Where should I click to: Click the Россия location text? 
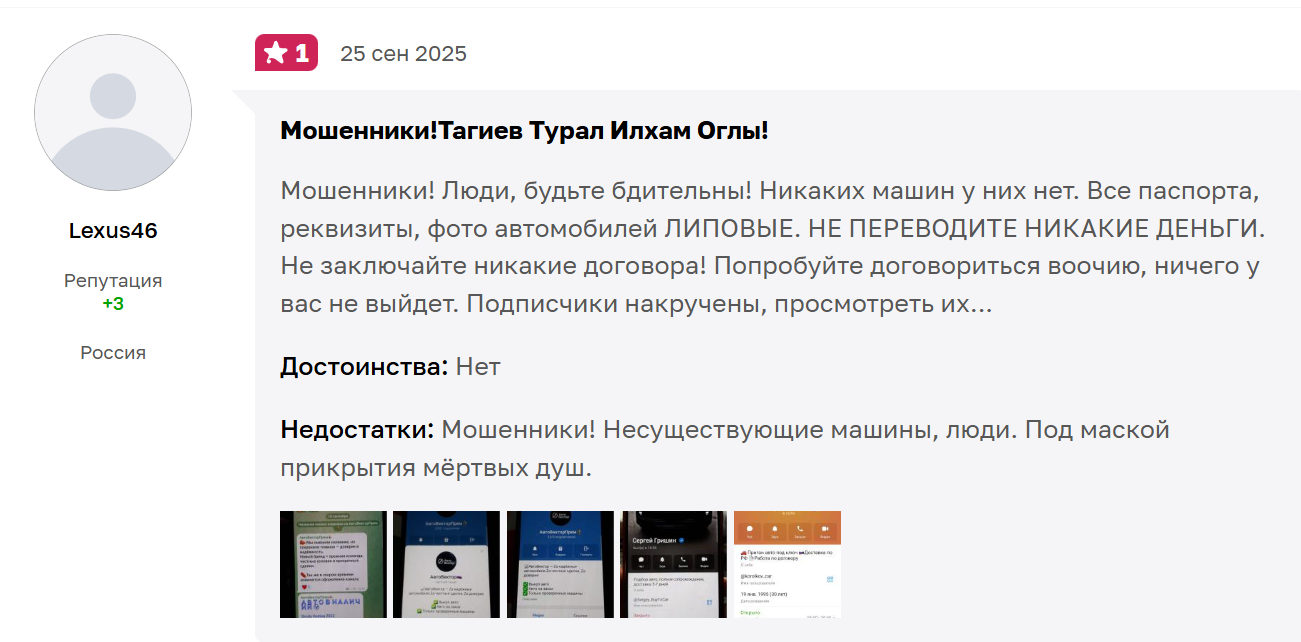coord(113,353)
